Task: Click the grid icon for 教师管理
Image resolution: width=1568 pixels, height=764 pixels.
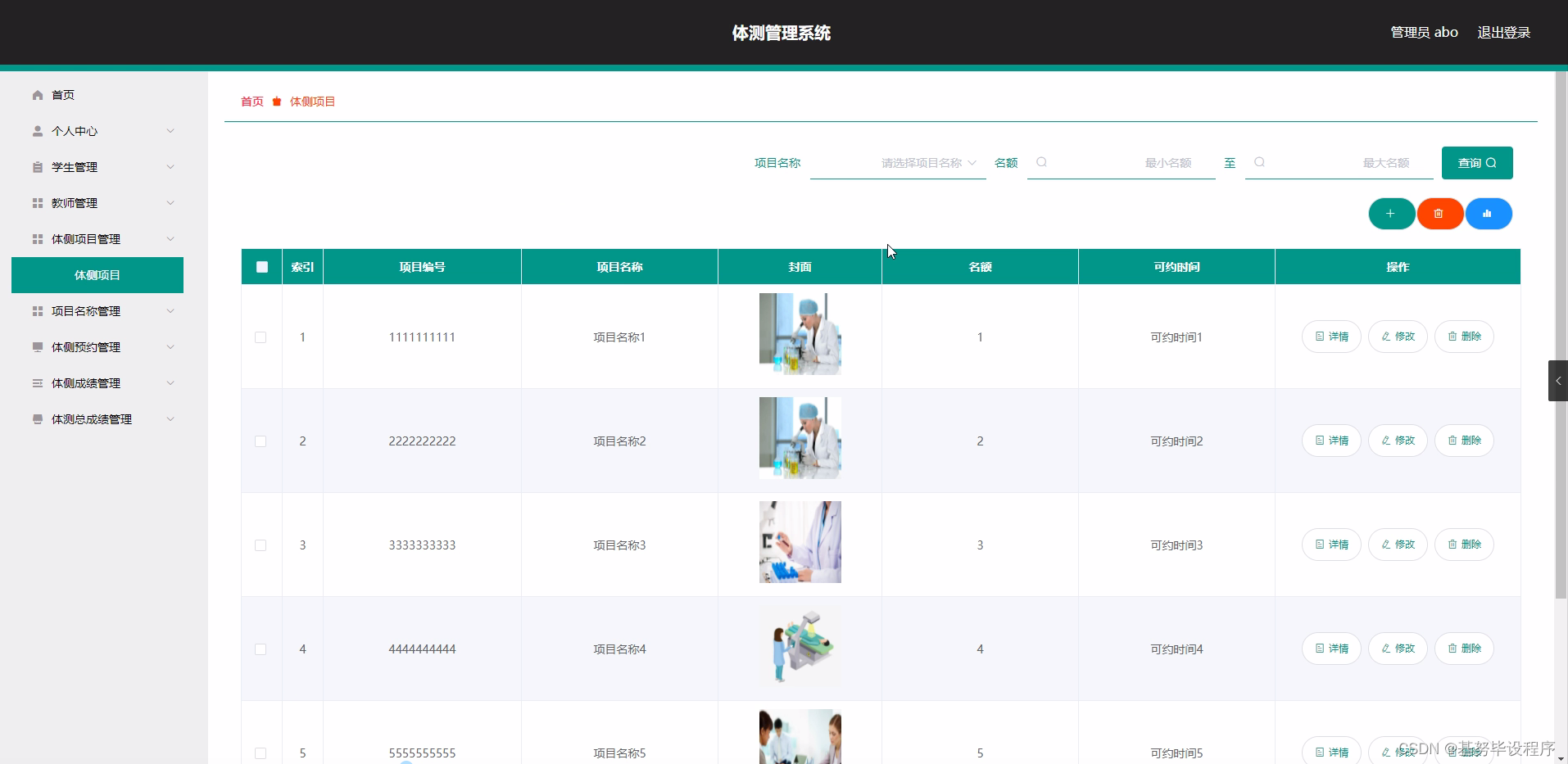Action: [x=38, y=203]
